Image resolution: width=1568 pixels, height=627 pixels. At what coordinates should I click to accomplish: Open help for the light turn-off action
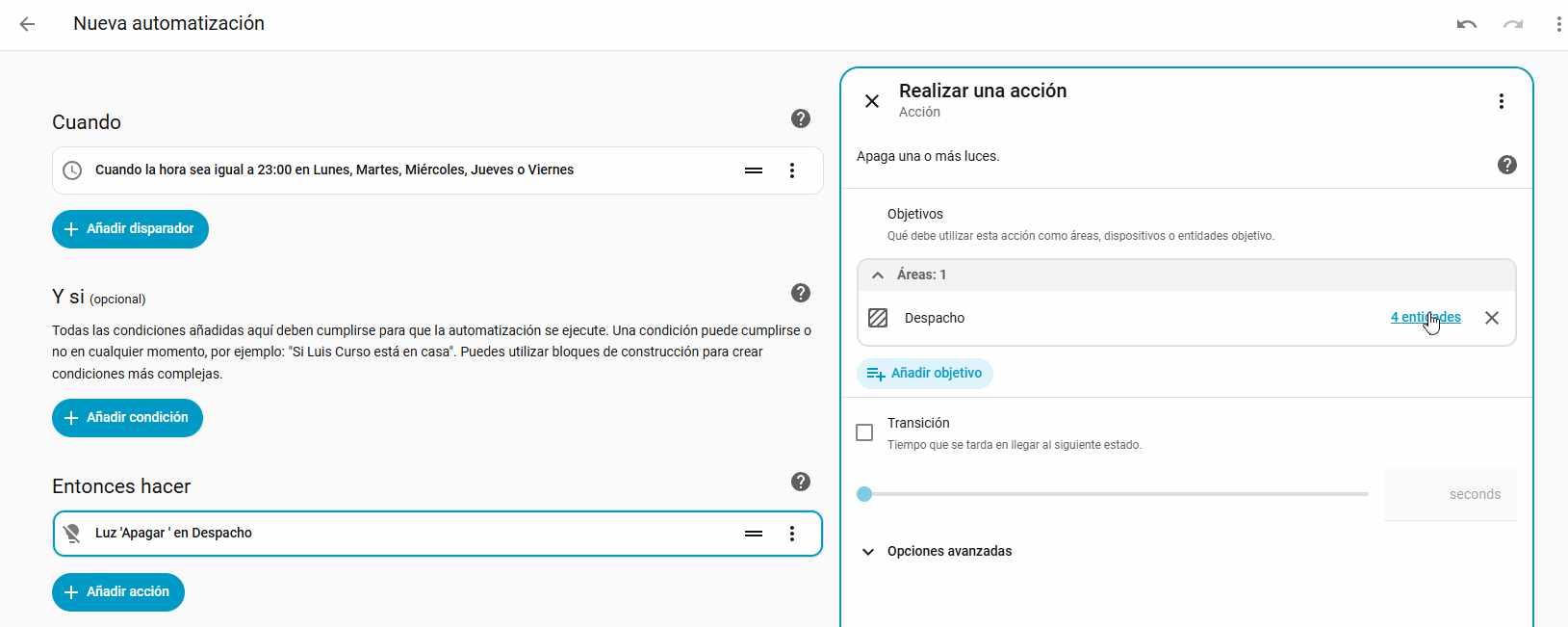(x=1506, y=165)
